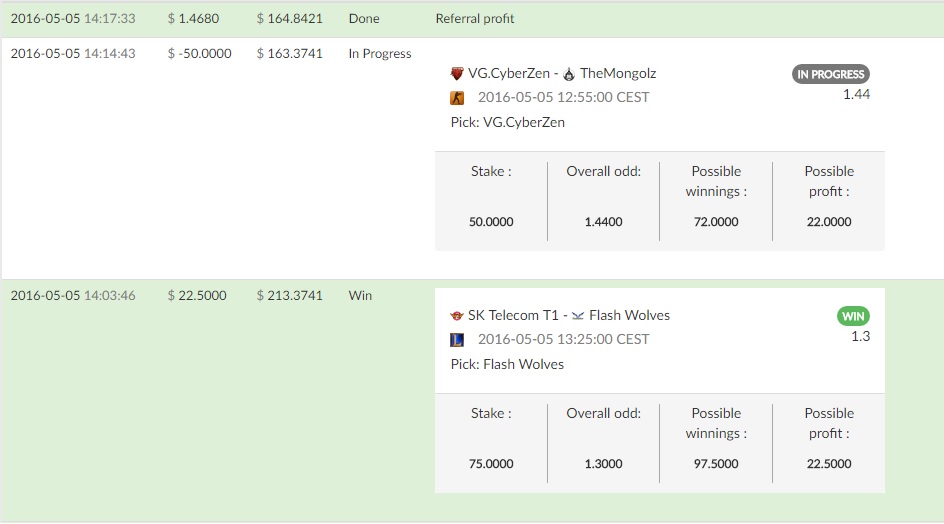
Task: Open the TheMongolz team name link
Action: (x=618, y=73)
